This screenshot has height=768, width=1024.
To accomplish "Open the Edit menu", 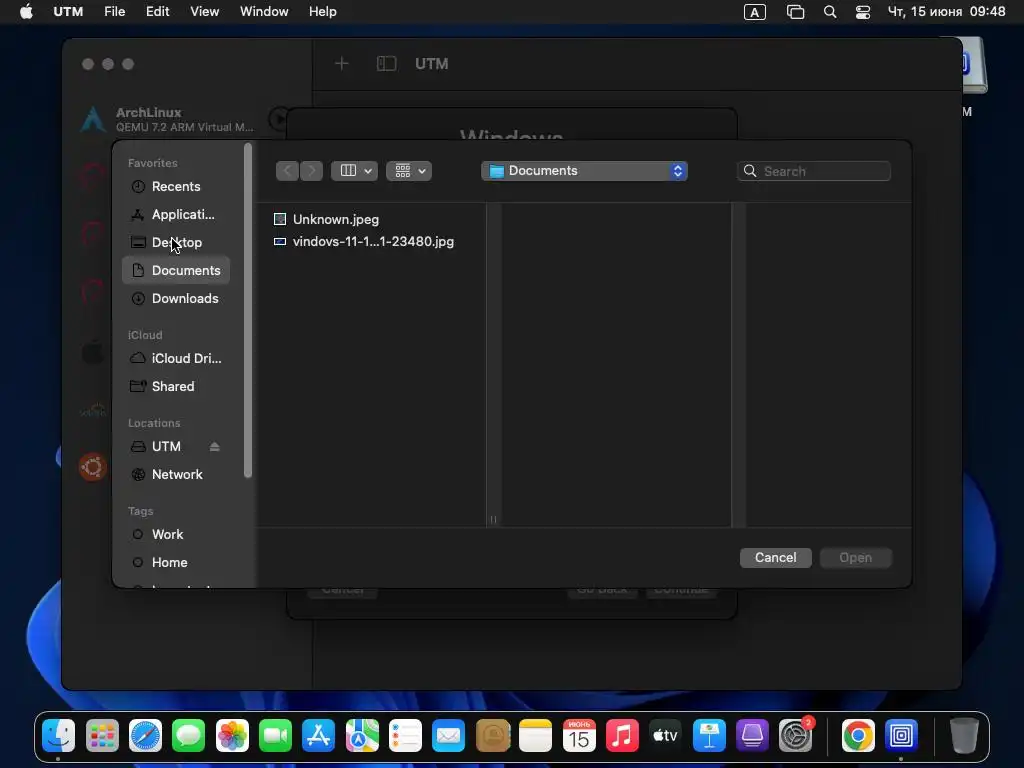I will (157, 12).
